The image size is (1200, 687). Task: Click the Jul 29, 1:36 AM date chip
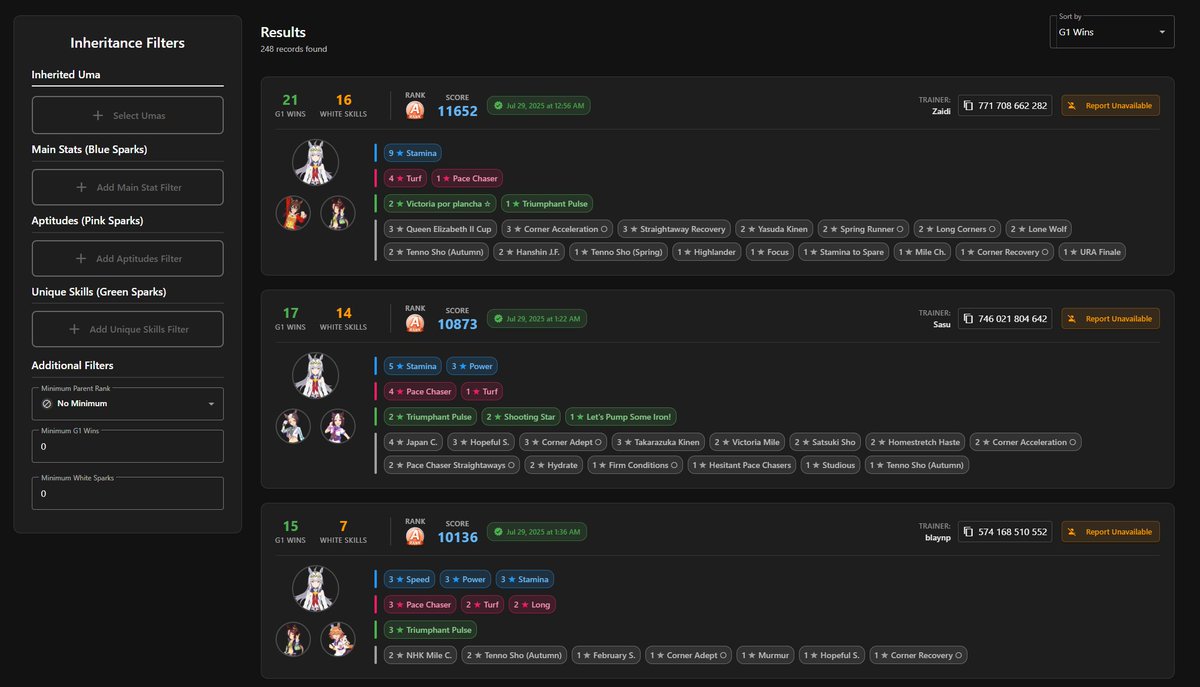537,532
